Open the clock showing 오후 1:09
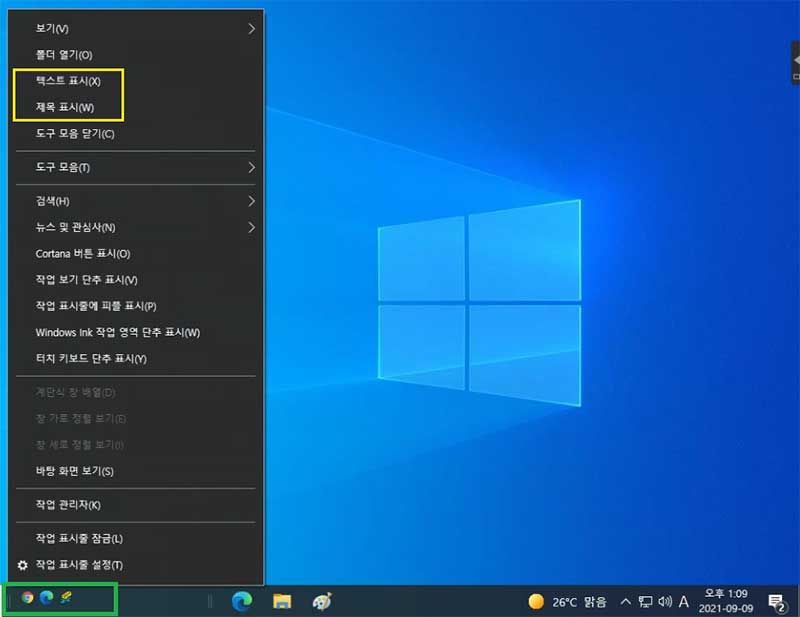The height and width of the screenshot is (617, 800). (726, 601)
